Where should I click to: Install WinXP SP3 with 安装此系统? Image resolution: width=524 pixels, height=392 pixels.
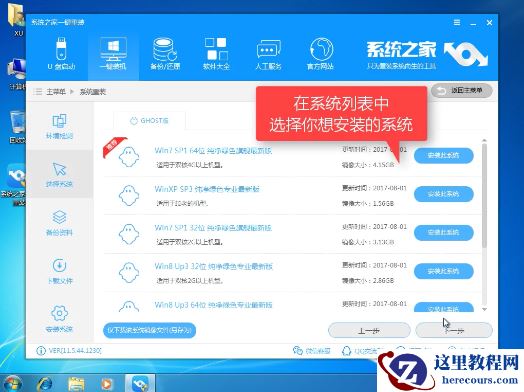443,194
